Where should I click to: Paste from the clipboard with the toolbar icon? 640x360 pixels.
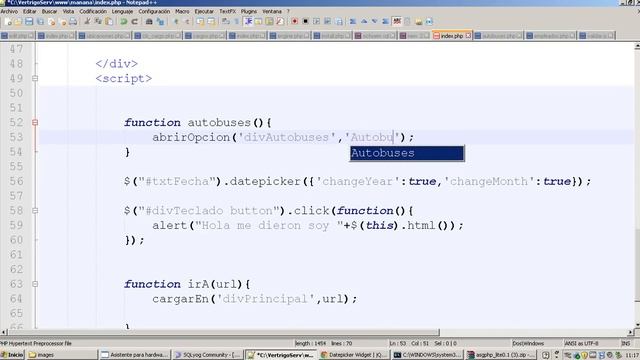click(x=109, y=21)
